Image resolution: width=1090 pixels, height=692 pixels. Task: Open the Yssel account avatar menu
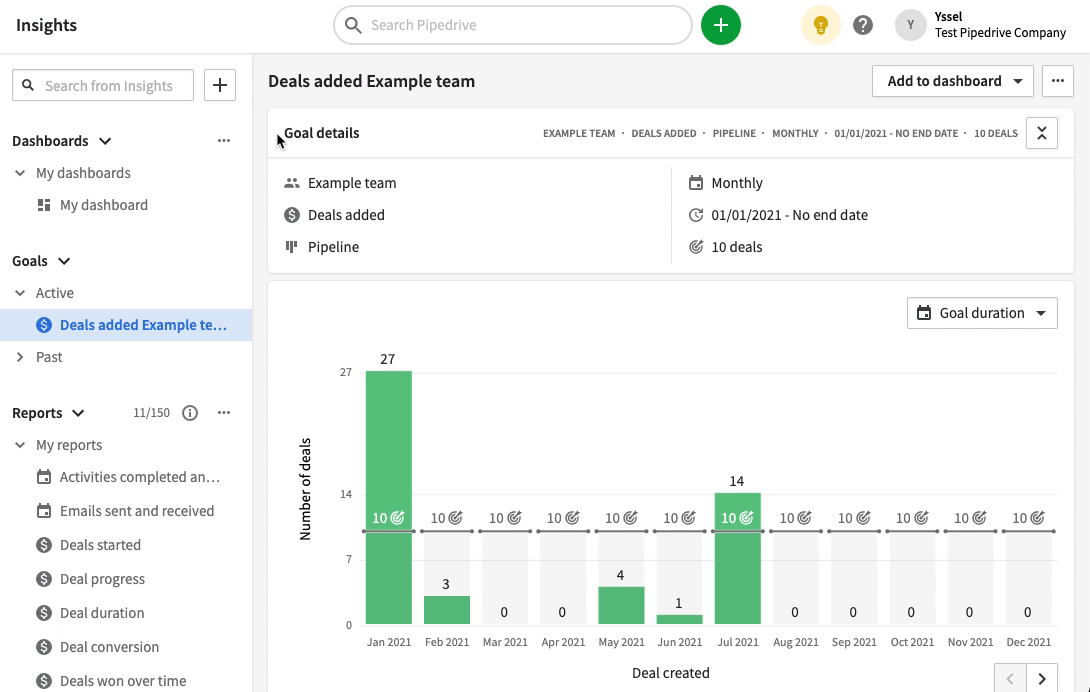[910, 25]
